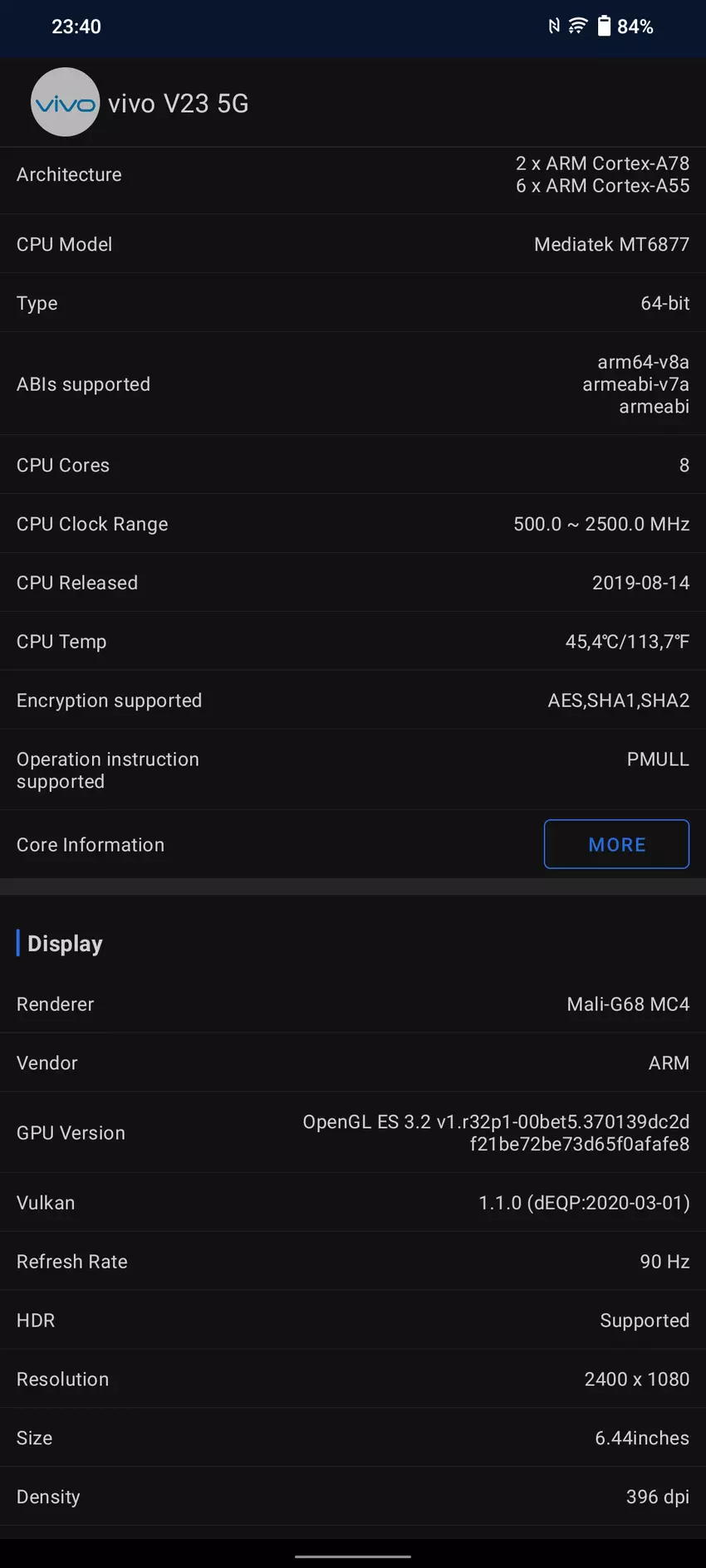Select the Renderer Mali-G68 MC4 row
Image resolution: width=706 pixels, height=1568 pixels.
point(353,1004)
